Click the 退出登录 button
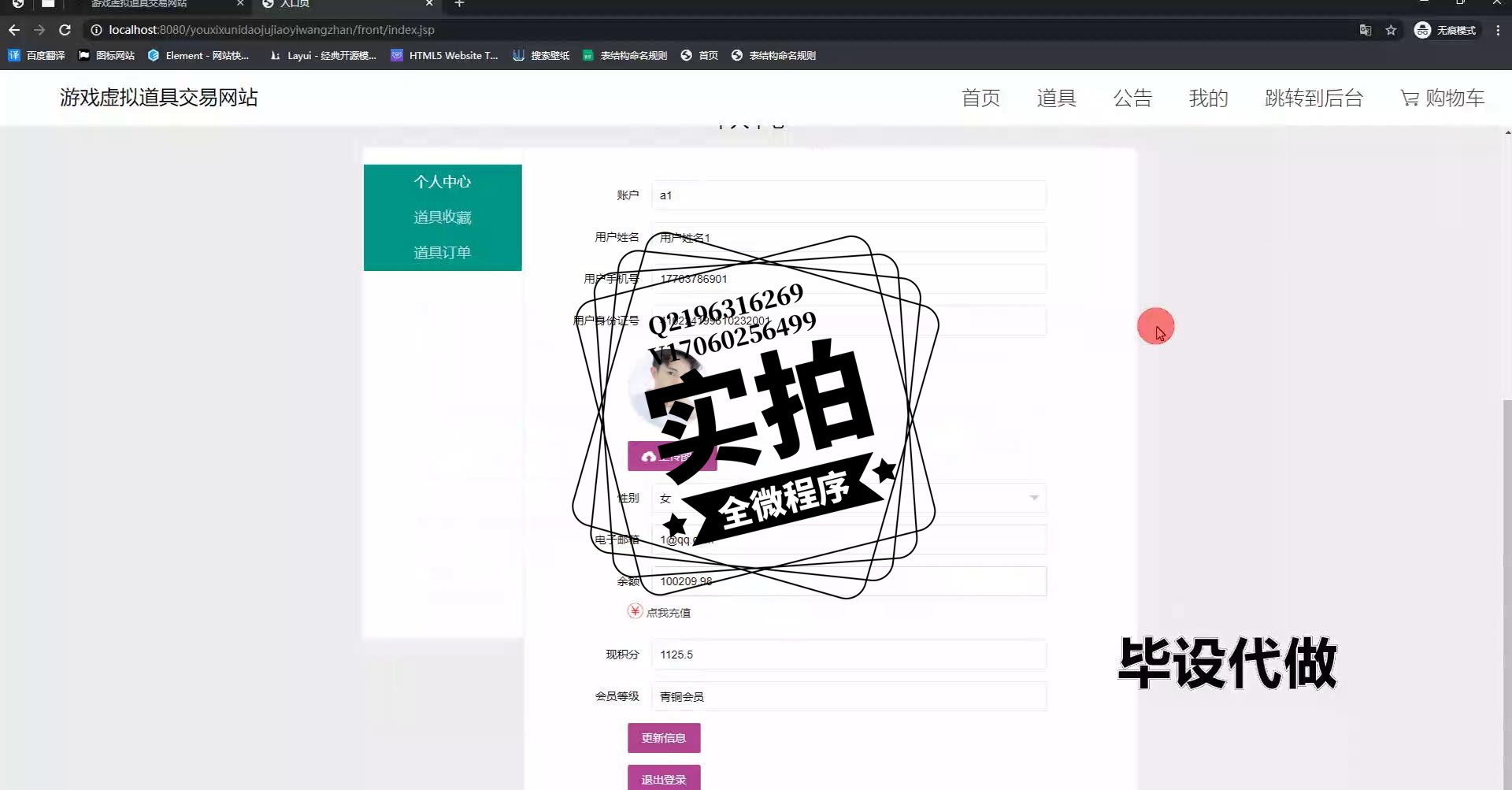This screenshot has width=1512, height=790. 664,779
